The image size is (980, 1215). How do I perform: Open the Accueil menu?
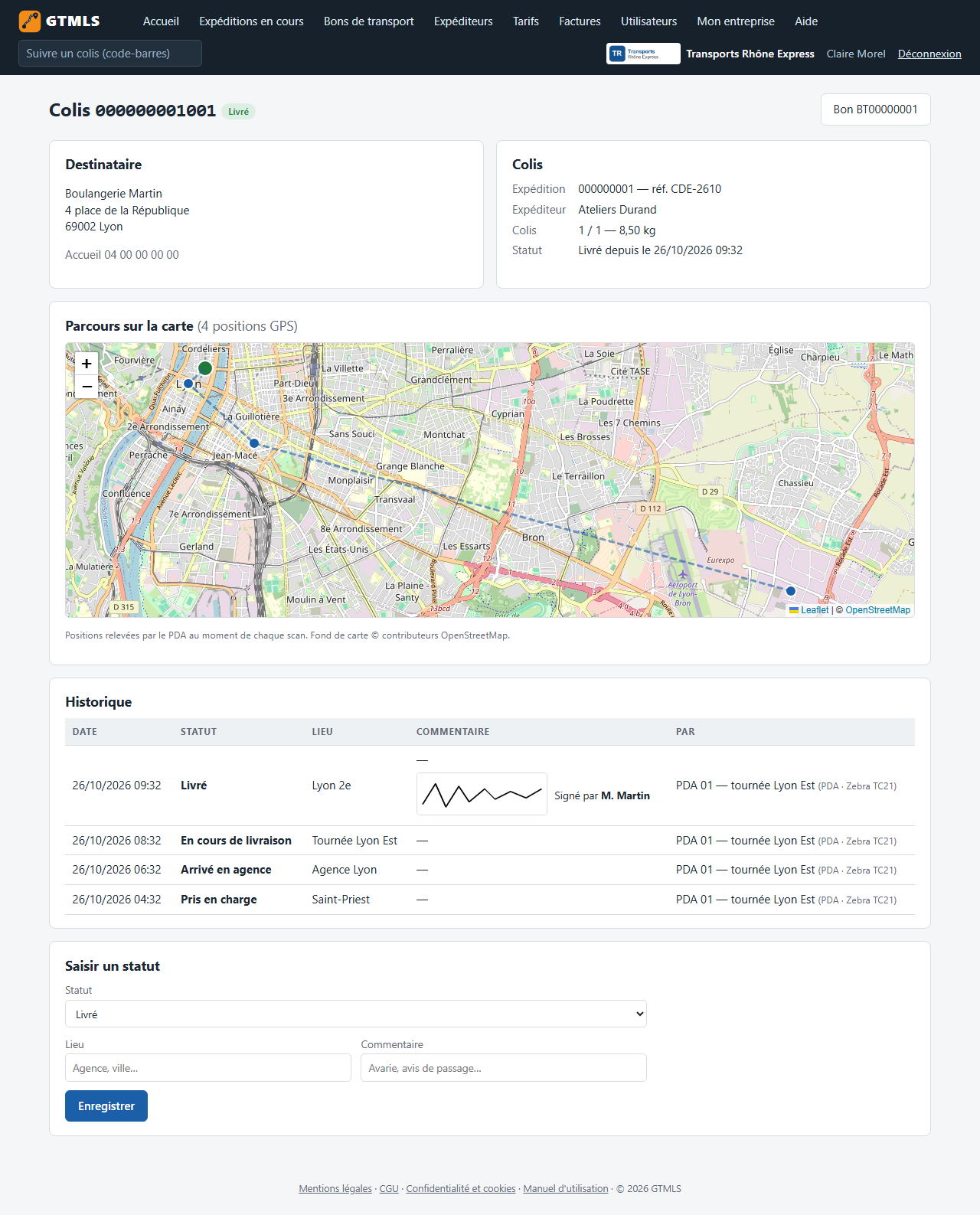point(161,21)
